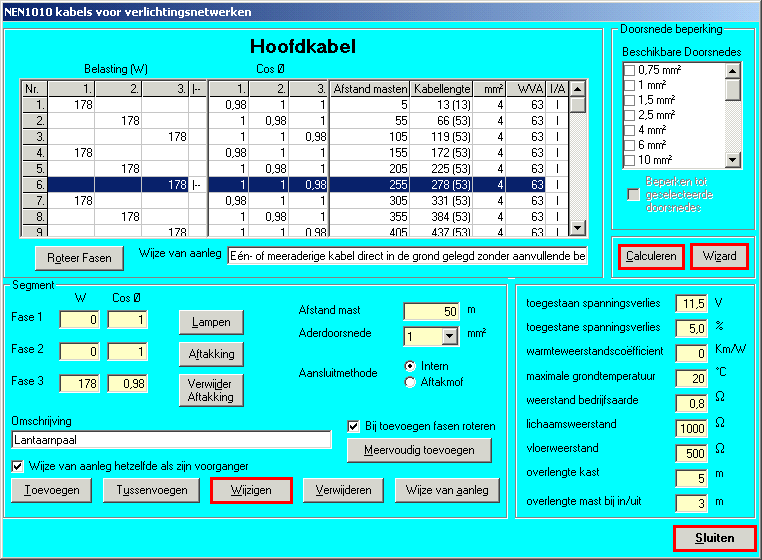Select the Aftakmof connection method
This screenshot has width=762, height=560.
(410, 383)
